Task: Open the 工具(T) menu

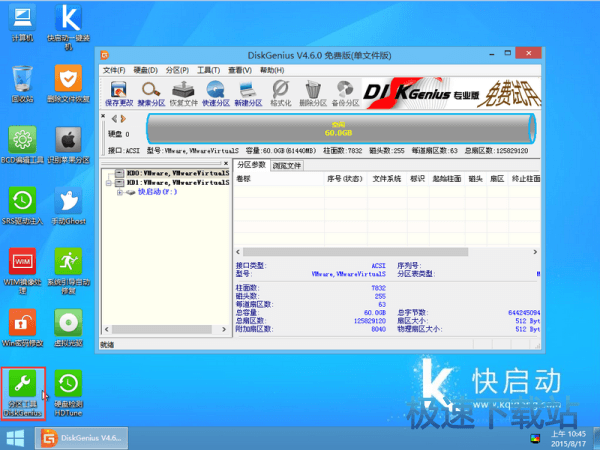Action: pos(209,70)
